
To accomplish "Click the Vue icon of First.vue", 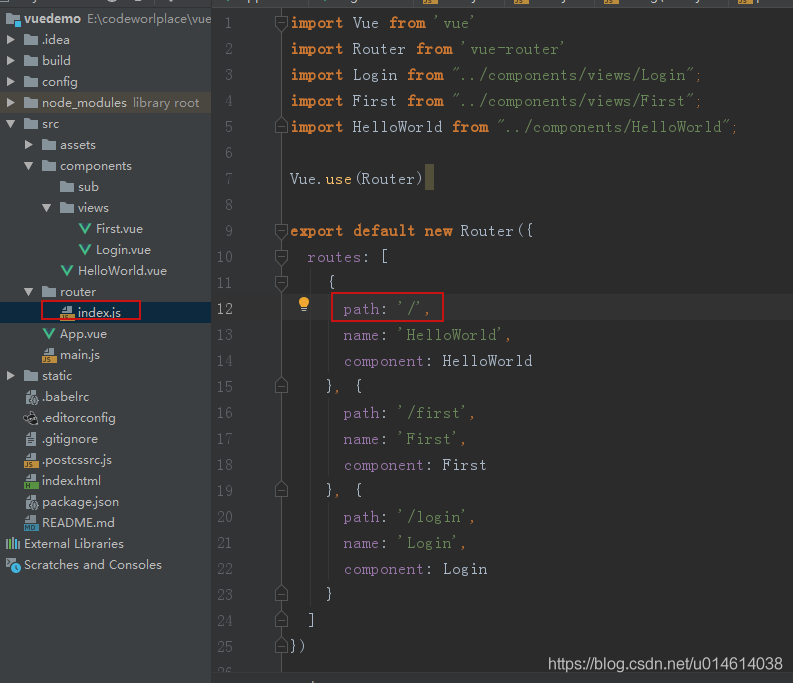I will 85,229.
